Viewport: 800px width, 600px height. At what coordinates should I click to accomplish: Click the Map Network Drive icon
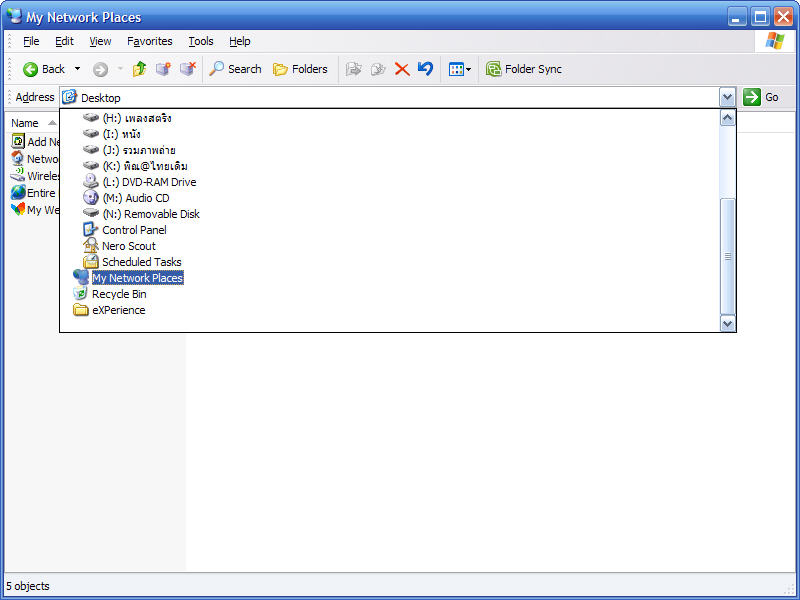click(x=163, y=69)
